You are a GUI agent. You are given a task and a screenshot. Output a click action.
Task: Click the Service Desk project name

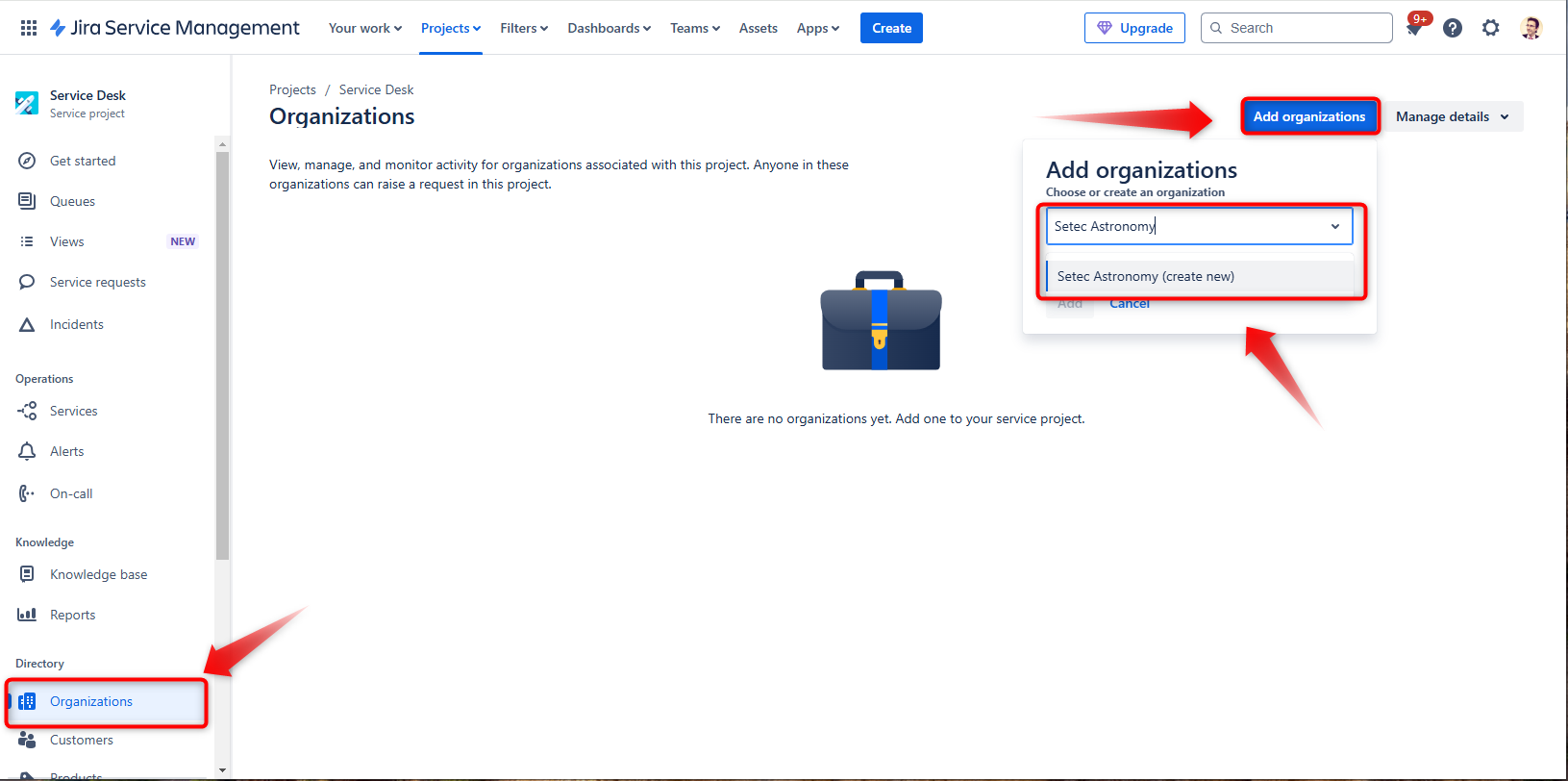[87, 95]
